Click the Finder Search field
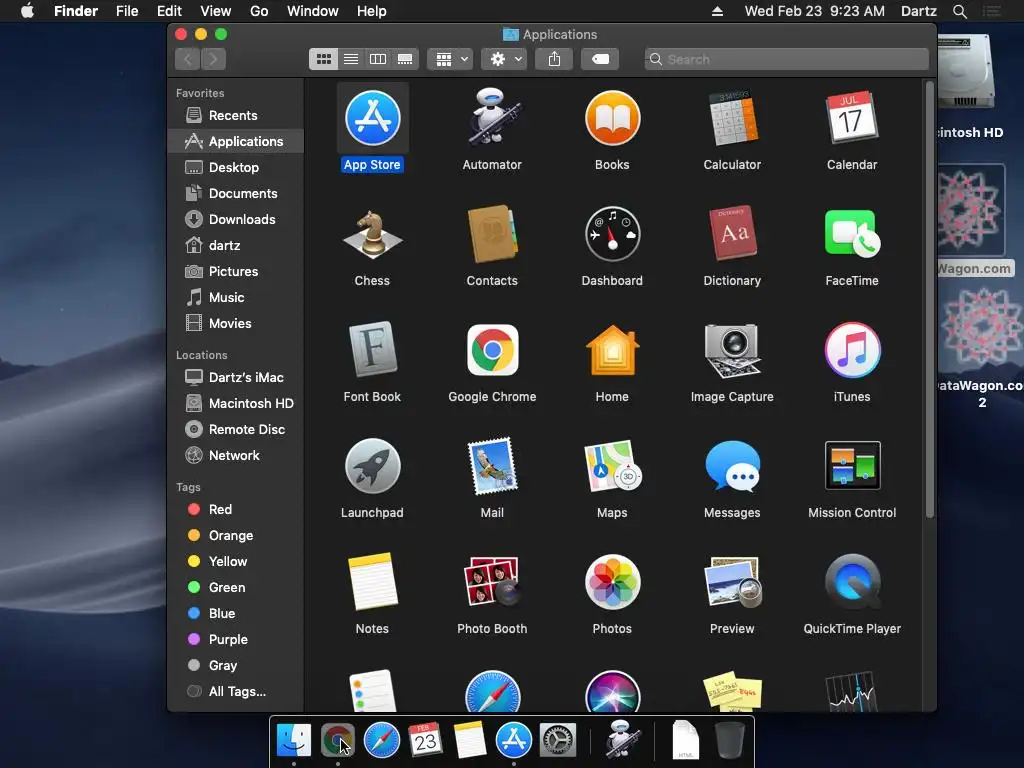Screen dimensions: 1024x768 point(786,59)
